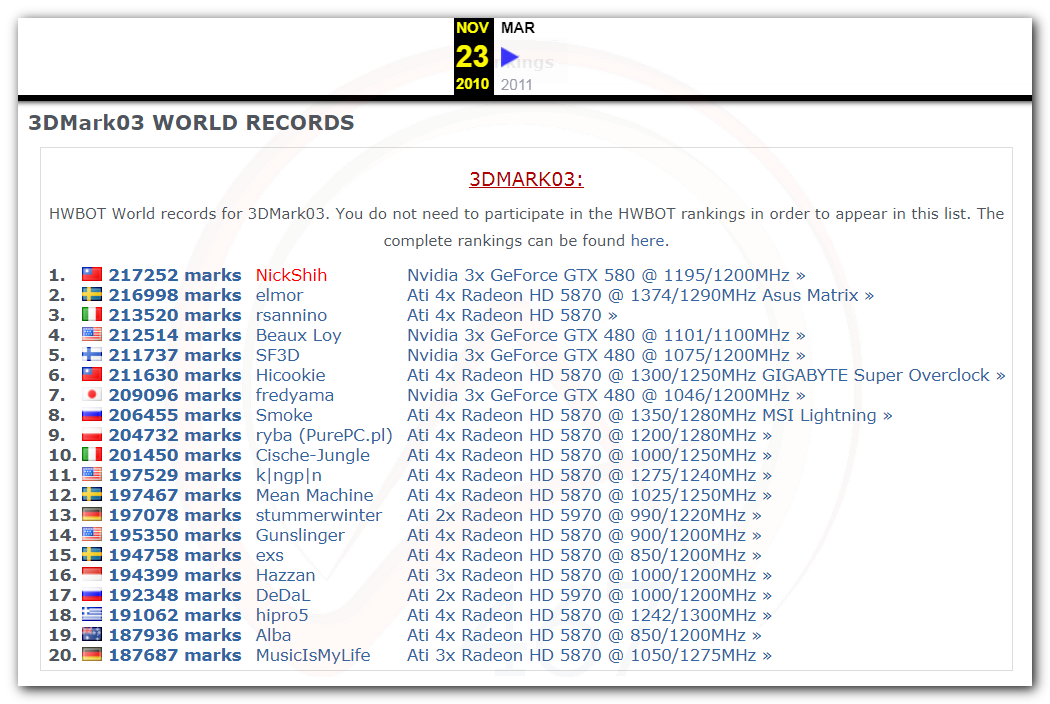1050x704 pixels.
Task: Click USA flag icon next to Gunslinger
Action: click(x=92, y=535)
